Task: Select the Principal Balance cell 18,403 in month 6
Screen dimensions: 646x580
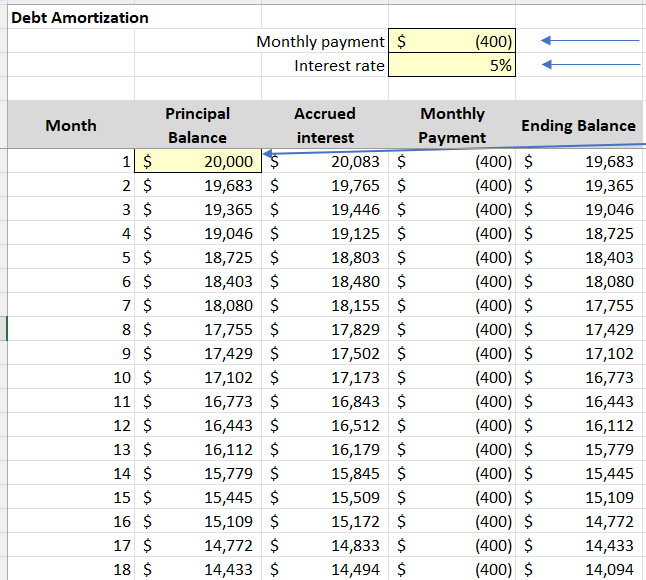Action: [x=198, y=281]
